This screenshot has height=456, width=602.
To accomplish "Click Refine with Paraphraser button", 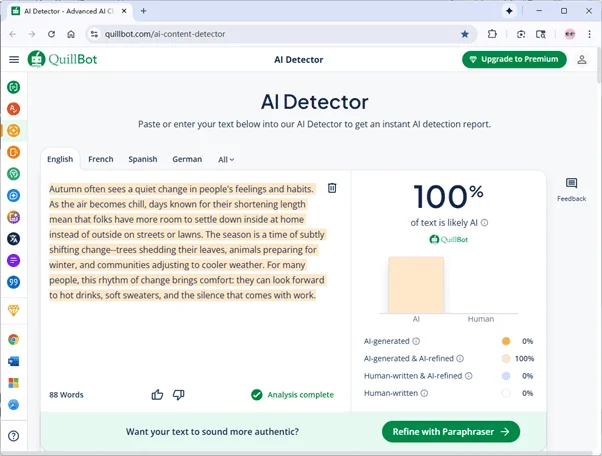I will (451, 432).
